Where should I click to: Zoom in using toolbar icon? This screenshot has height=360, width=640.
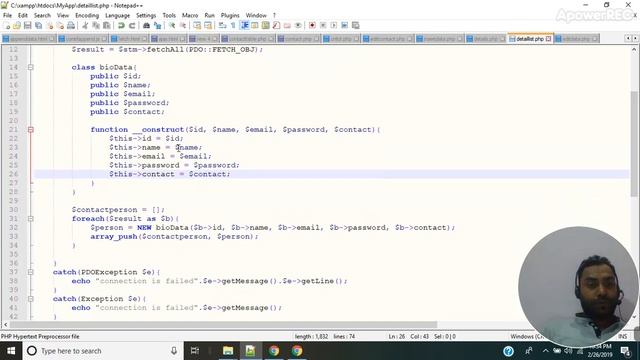172,25
